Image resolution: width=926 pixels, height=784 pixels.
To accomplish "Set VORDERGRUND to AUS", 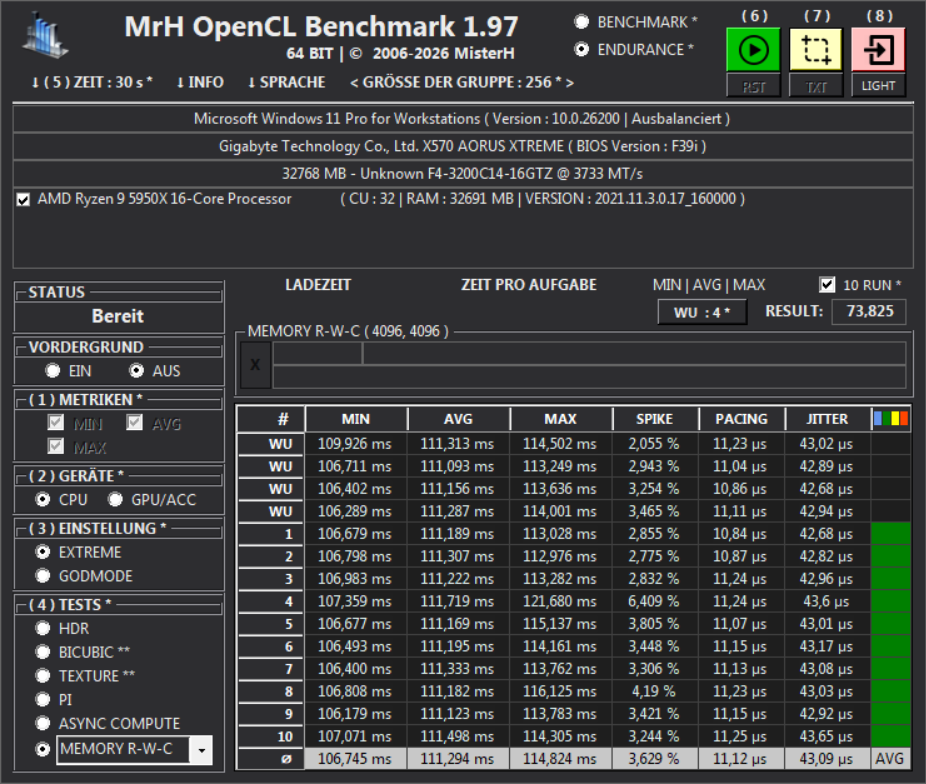I will pos(136,371).
